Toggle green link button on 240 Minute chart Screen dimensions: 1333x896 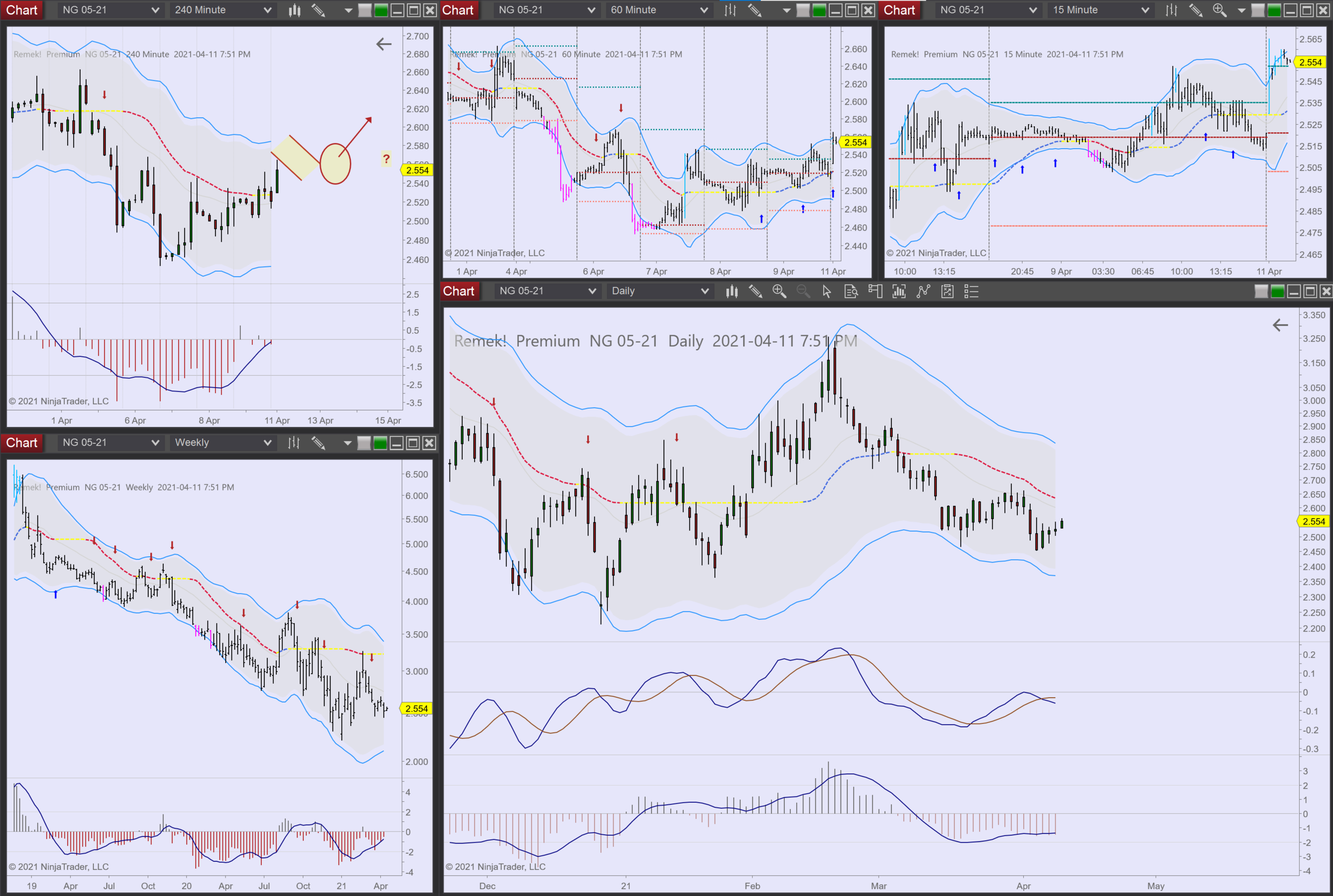point(381,10)
